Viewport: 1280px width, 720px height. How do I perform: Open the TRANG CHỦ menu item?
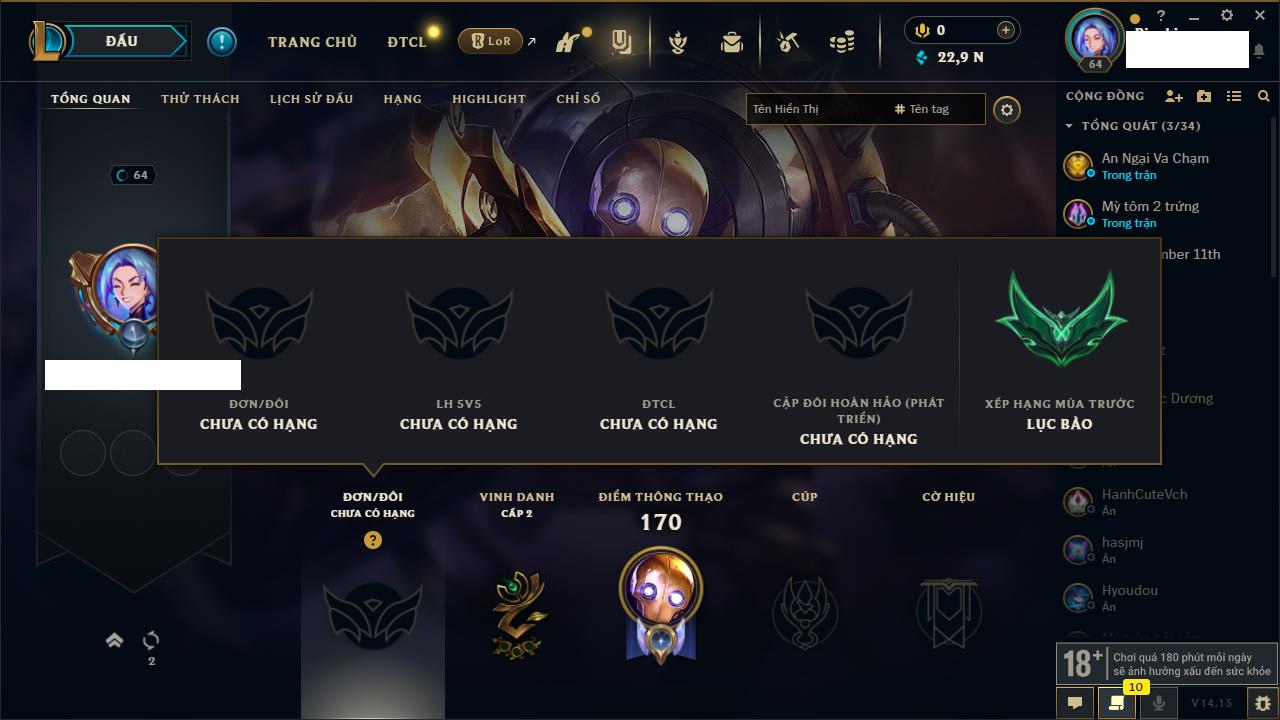(312, 42)
